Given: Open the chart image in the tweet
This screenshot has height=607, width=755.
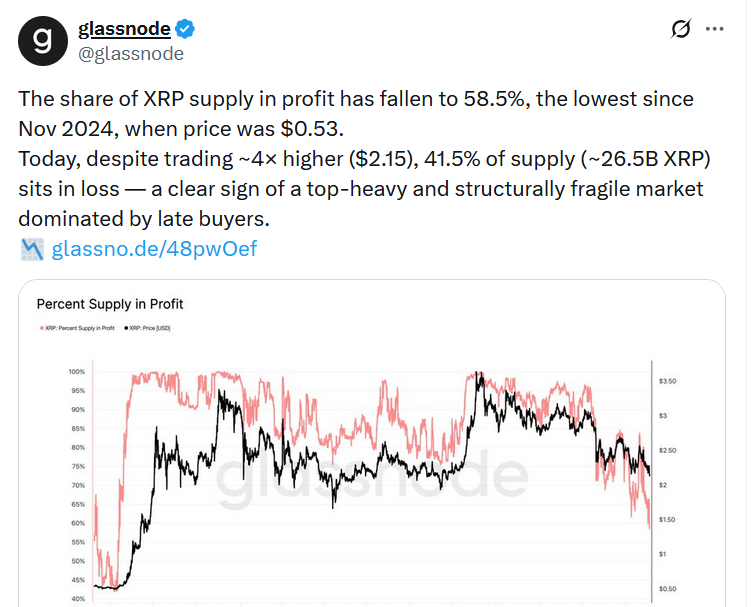Looking at the screenshot, I should 370,480.
